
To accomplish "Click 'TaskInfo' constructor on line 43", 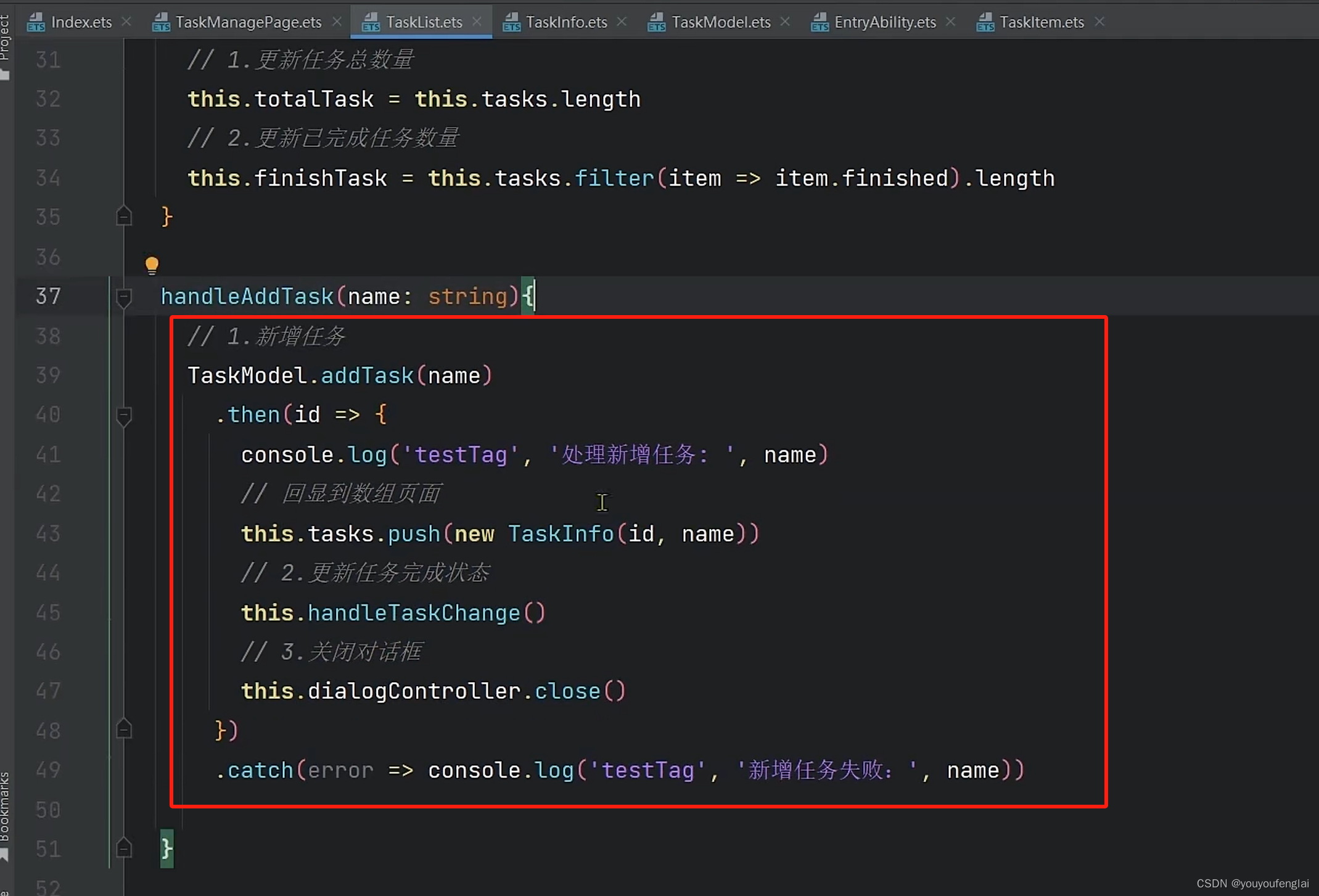I will point(561,533).
